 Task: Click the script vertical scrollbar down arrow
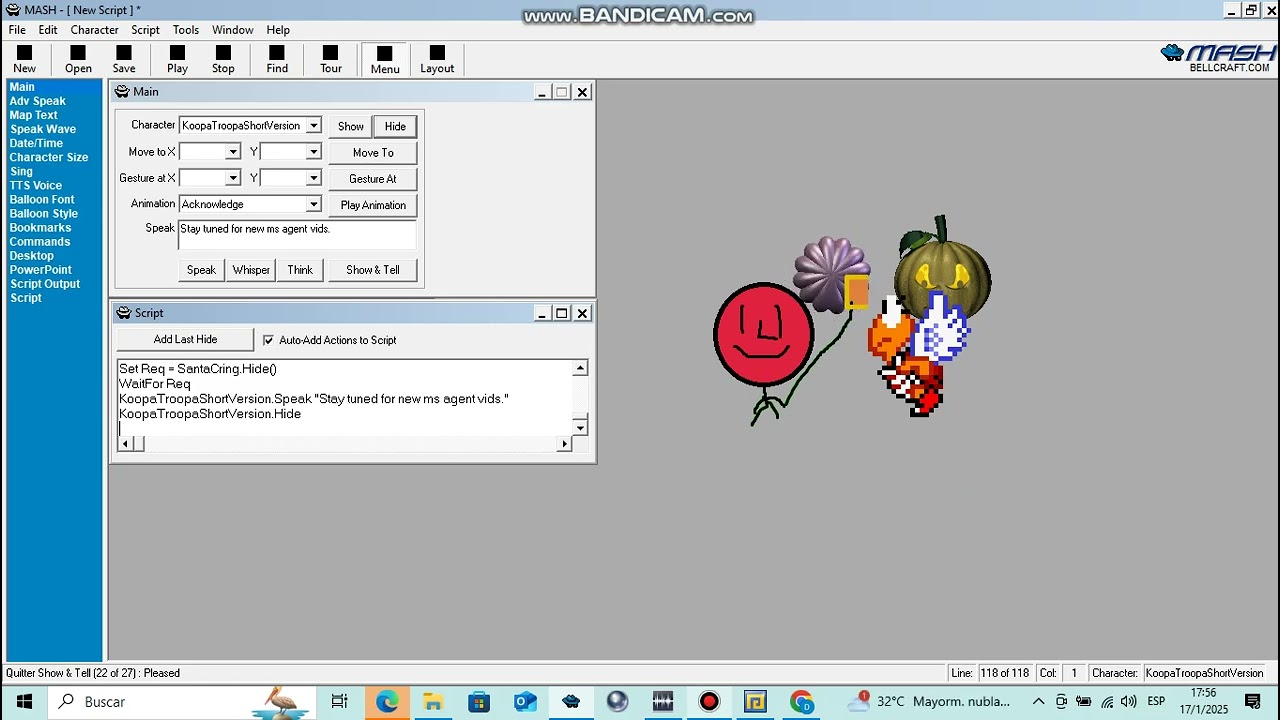(x=580, y=428)
